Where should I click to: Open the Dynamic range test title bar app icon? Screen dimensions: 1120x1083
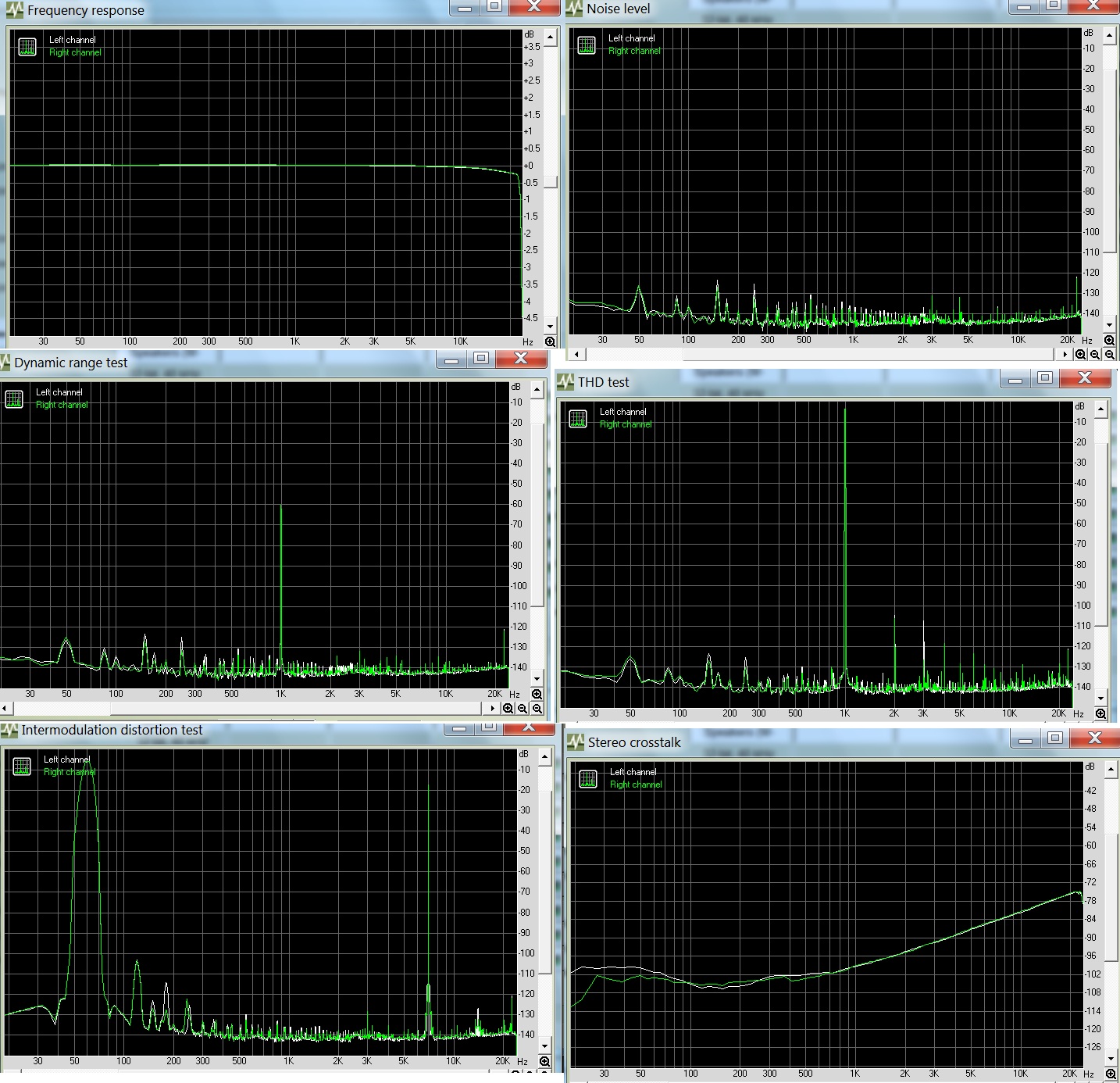coord(5,363)
